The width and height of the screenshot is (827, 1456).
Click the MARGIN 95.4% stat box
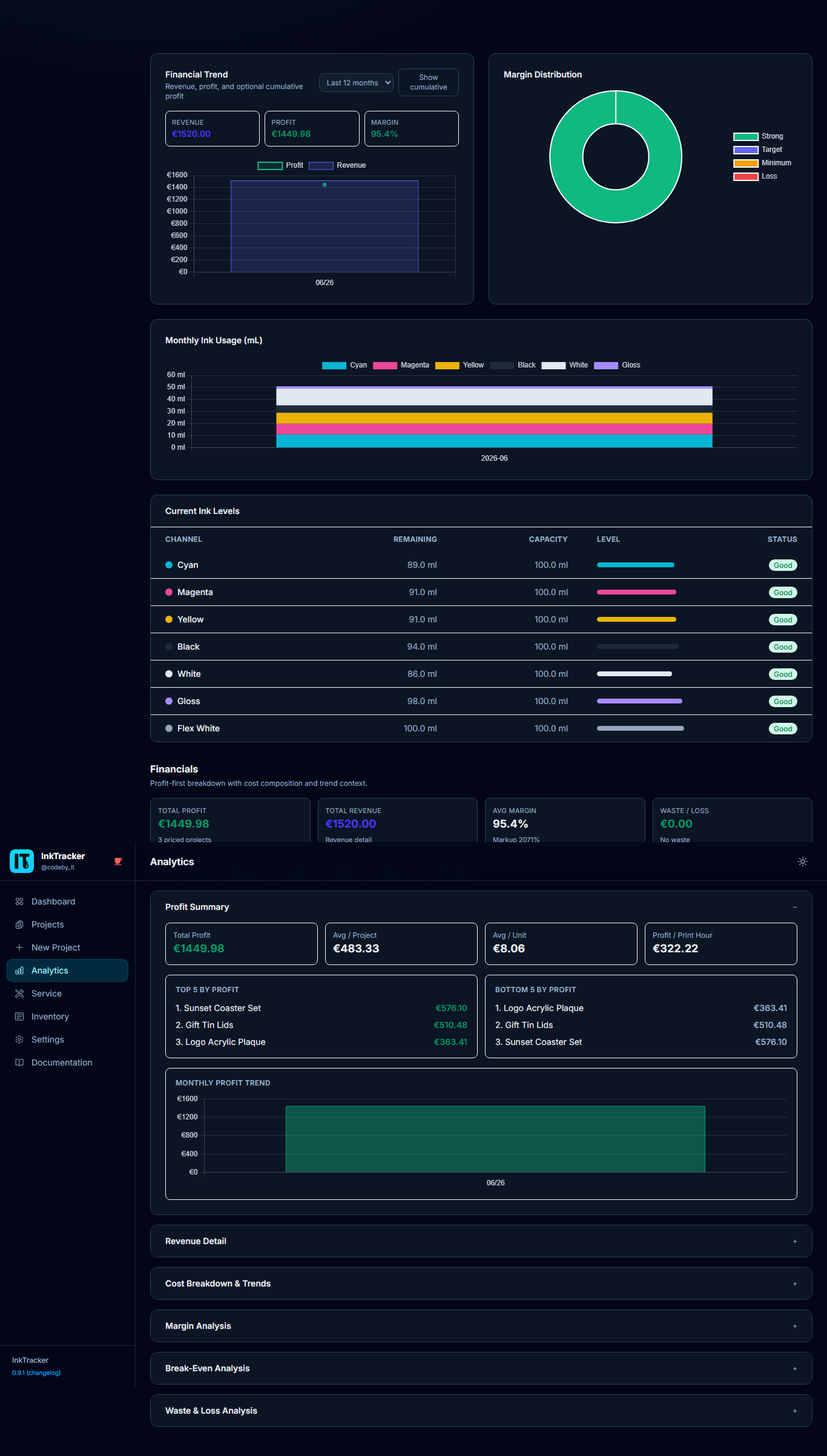point(411,128)
